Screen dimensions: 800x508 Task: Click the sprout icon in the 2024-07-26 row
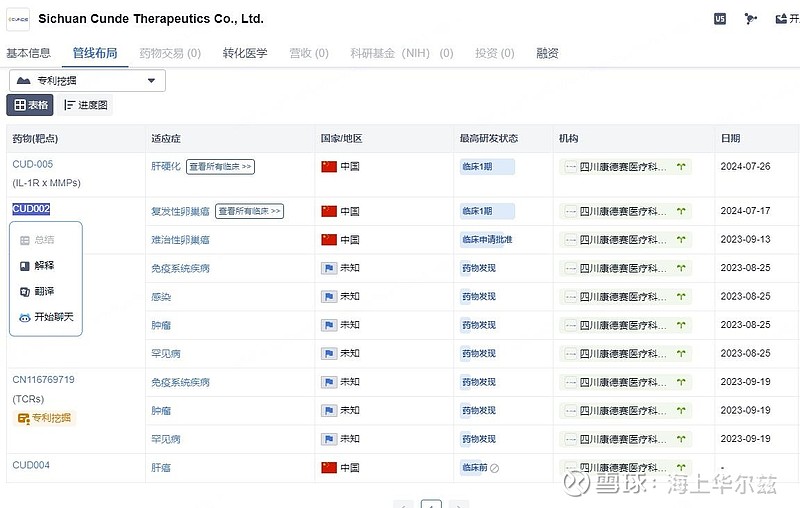(x=681, y=167)
